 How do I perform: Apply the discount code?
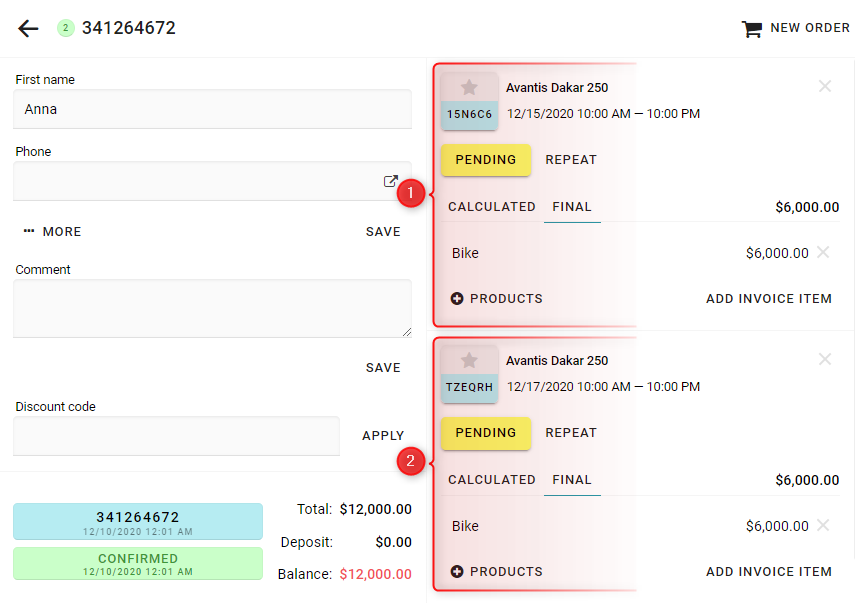(383, 436)
